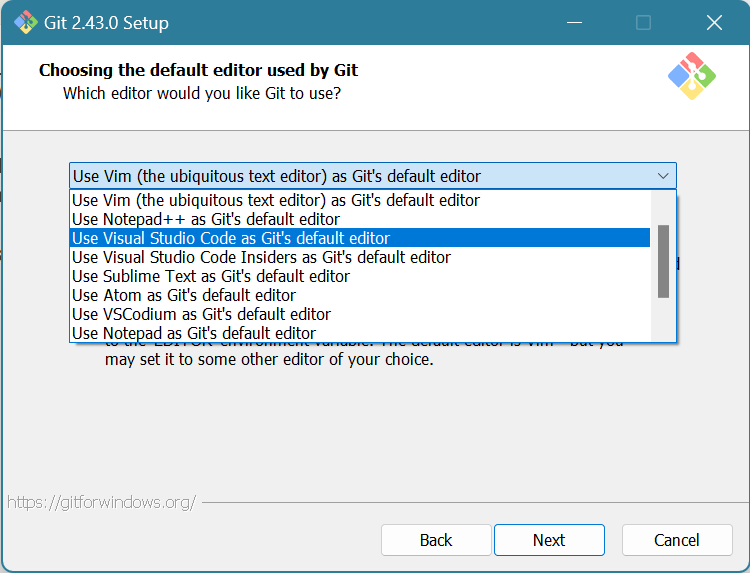Click the combo box field showing Vim
Image resolution: width=750 pixels, height=573 pixels.
(x=360, y=176)
